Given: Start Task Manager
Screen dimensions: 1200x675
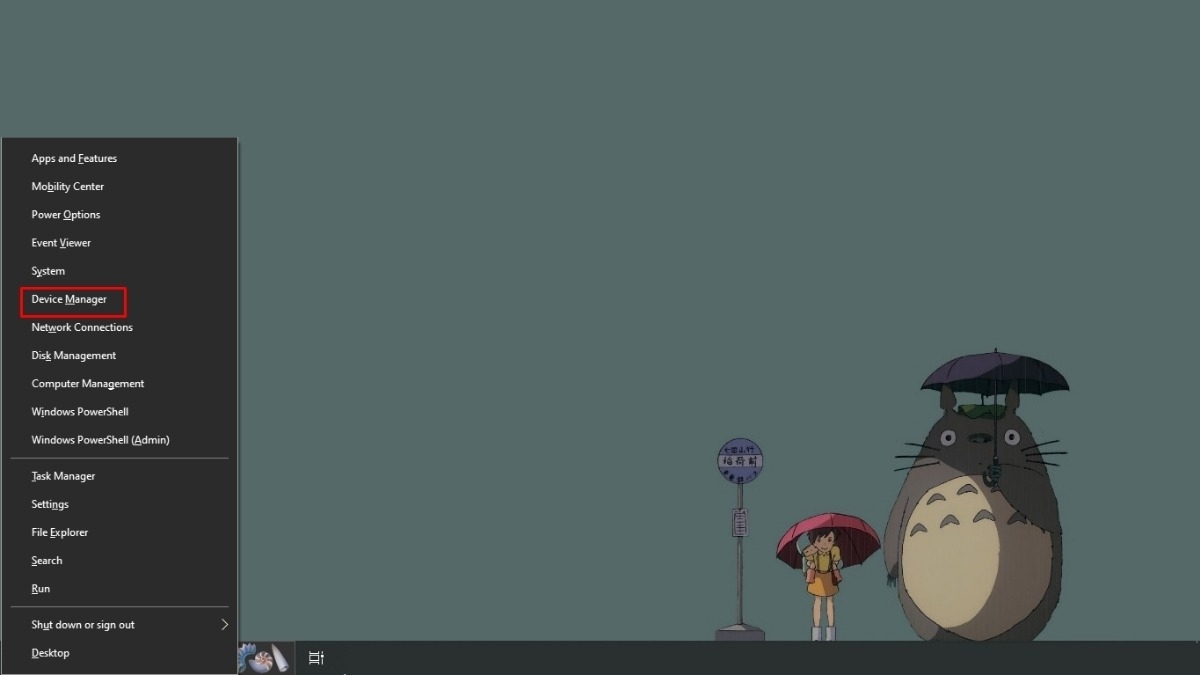Looking at the screenshot, I should (x=63, y=477).
